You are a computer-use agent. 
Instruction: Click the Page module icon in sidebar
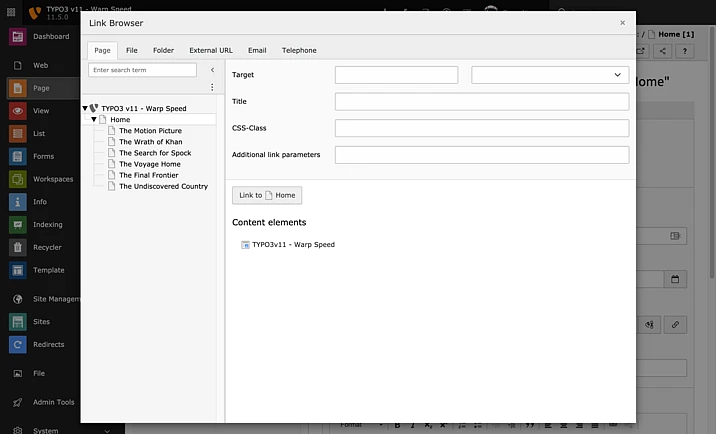tap(17, 88)
